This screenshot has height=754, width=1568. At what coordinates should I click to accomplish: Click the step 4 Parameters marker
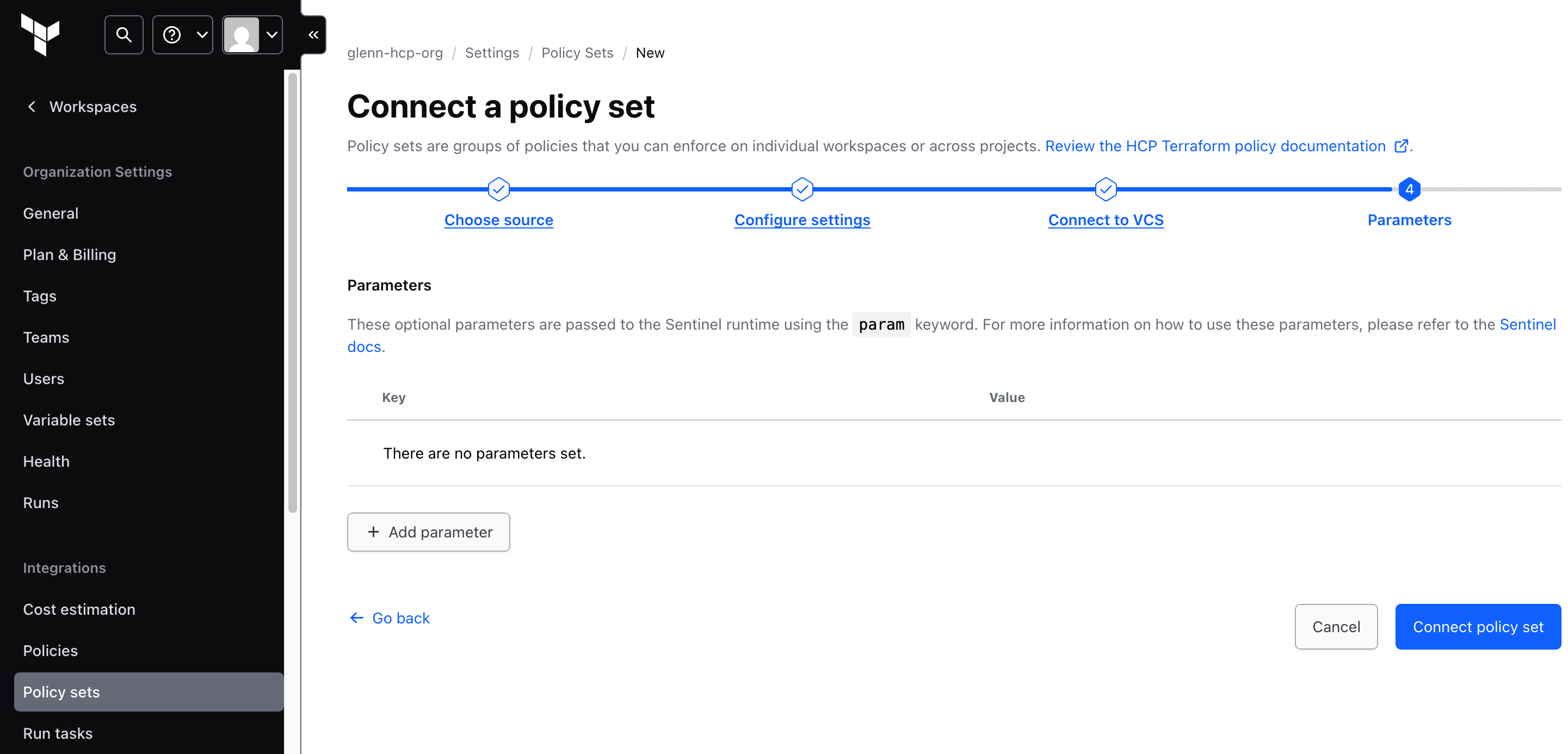1409,189
